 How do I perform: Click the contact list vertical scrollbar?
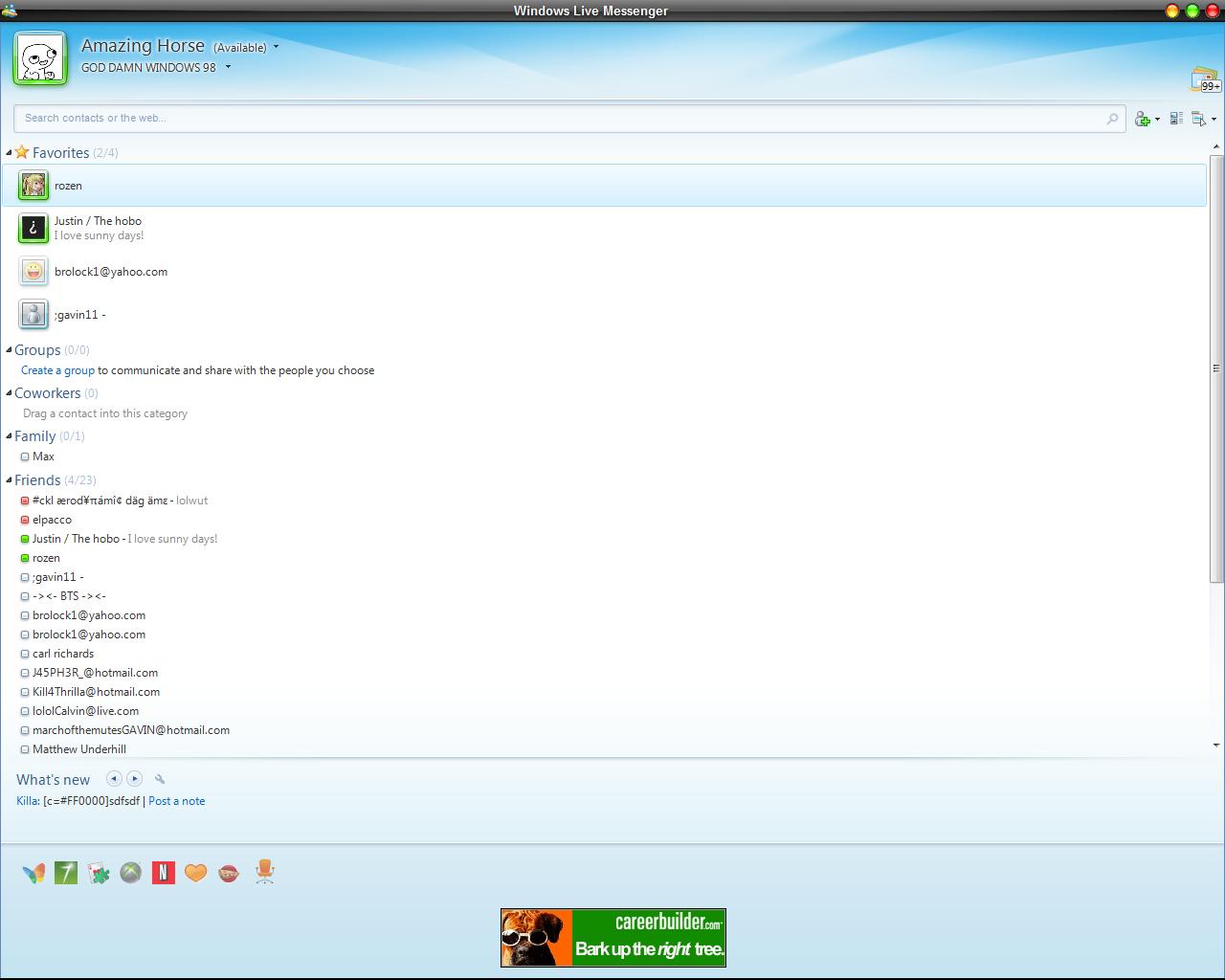tap(1216, 368)
